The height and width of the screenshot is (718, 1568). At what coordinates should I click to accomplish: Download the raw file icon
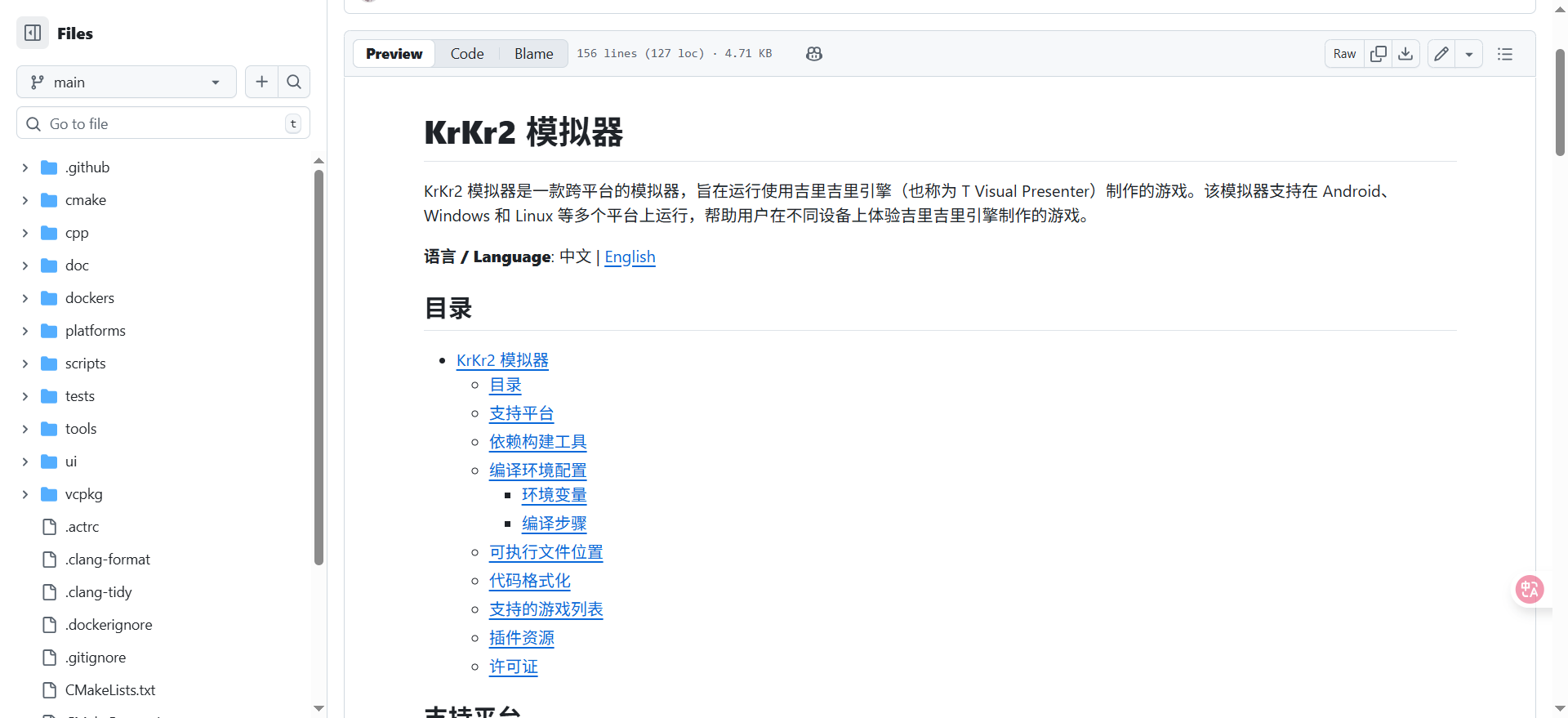tap(1405, 54)
